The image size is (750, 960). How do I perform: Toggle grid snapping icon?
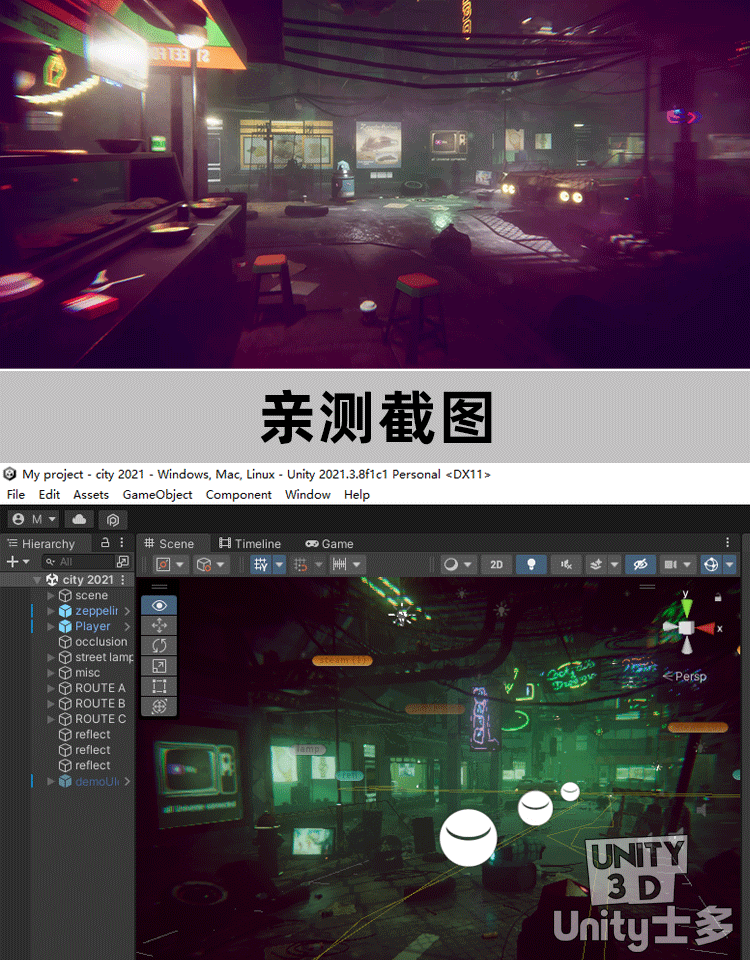(301, 564)
